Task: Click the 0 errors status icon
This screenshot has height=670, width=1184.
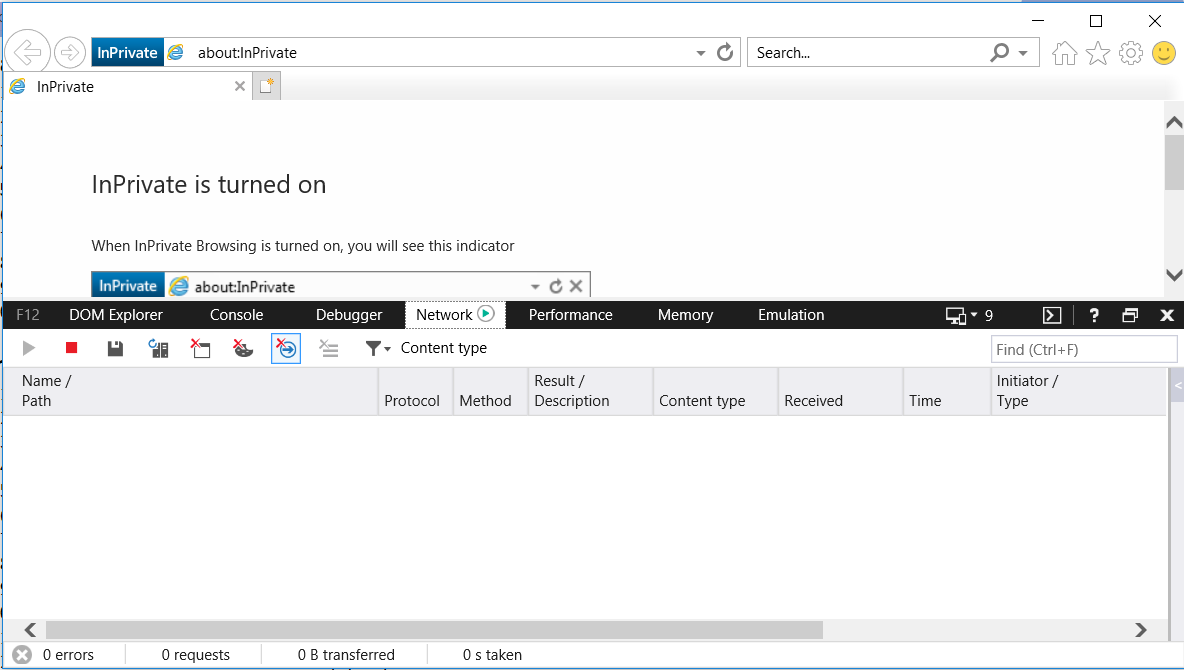Action: (23, 655)
